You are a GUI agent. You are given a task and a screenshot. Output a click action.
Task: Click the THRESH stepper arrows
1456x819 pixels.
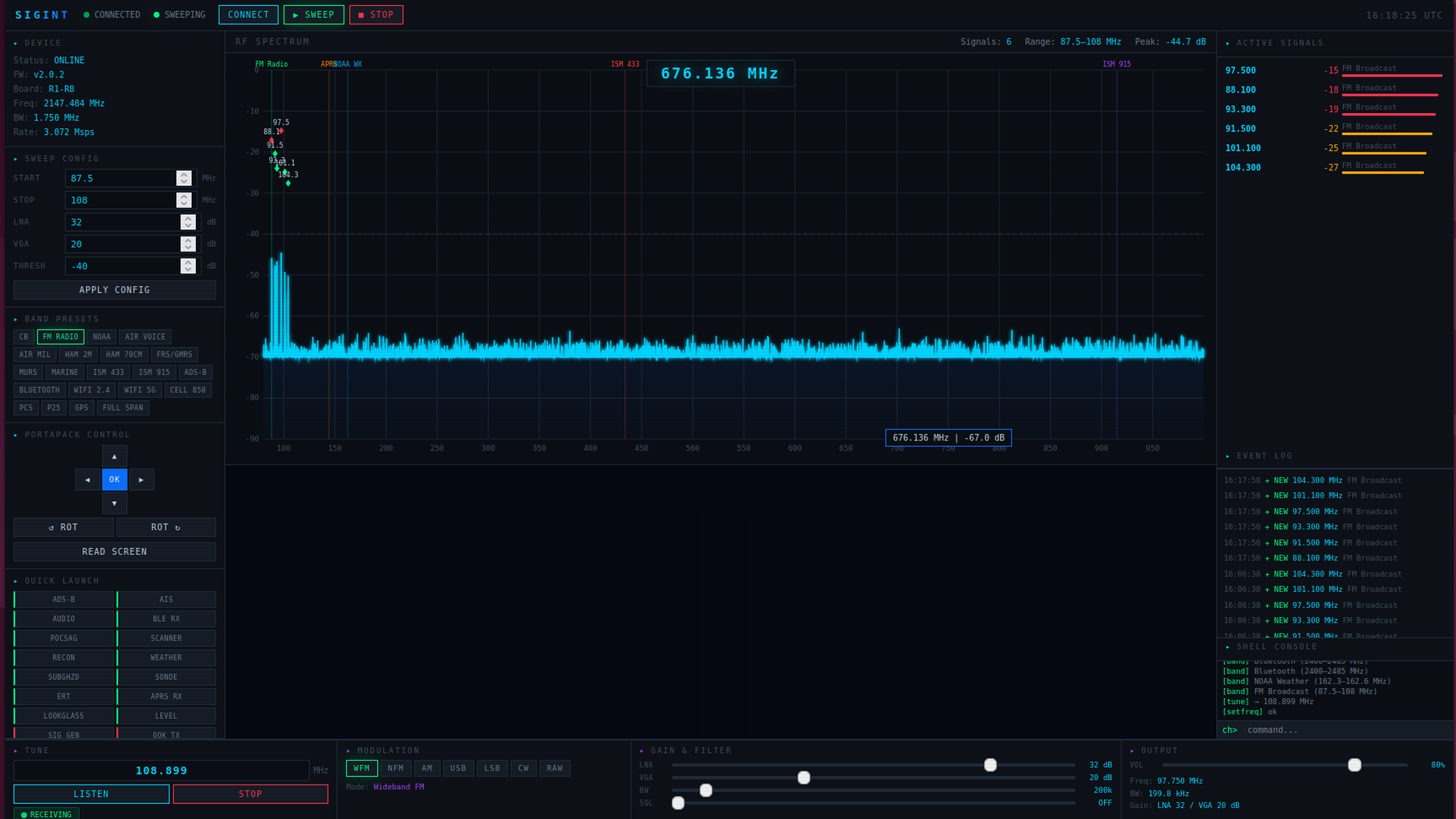tap(188, 266)
